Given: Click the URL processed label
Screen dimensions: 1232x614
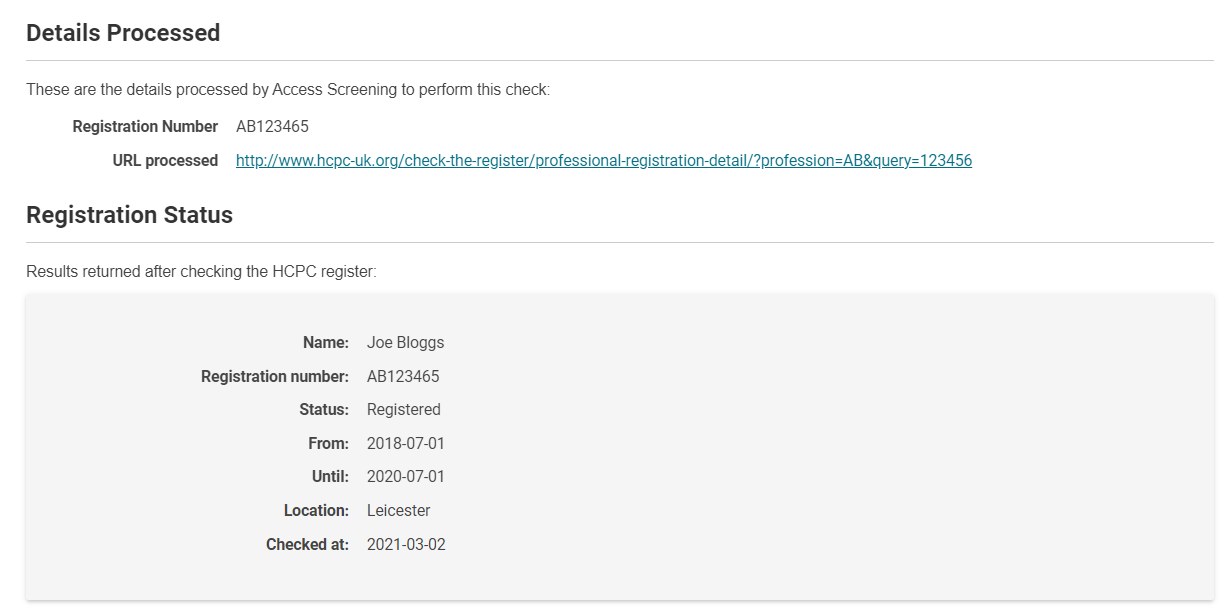Looking at the screenshot, I should tap(165, 160).
